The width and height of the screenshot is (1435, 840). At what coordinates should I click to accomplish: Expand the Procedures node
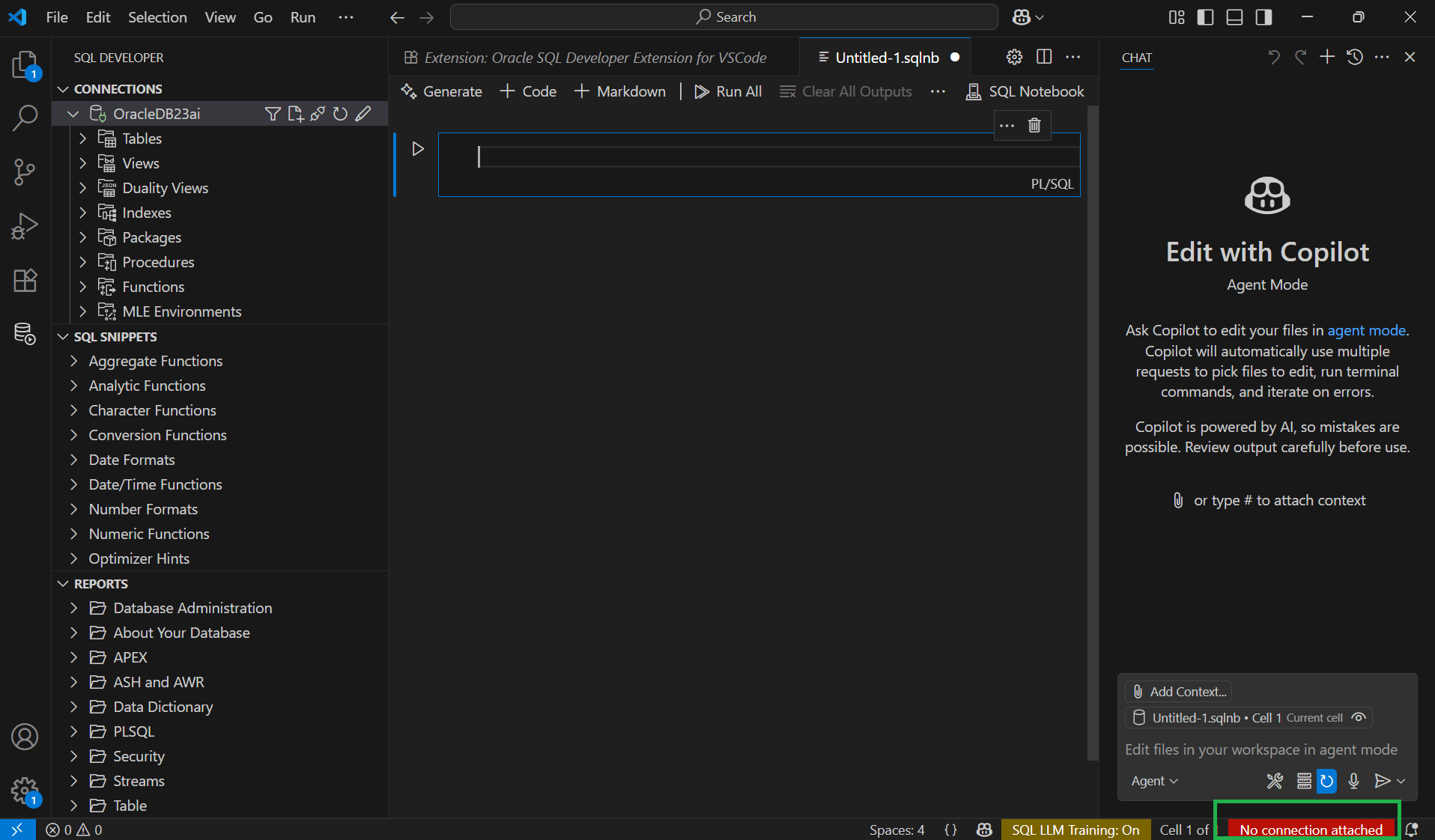tap(83, 262)
